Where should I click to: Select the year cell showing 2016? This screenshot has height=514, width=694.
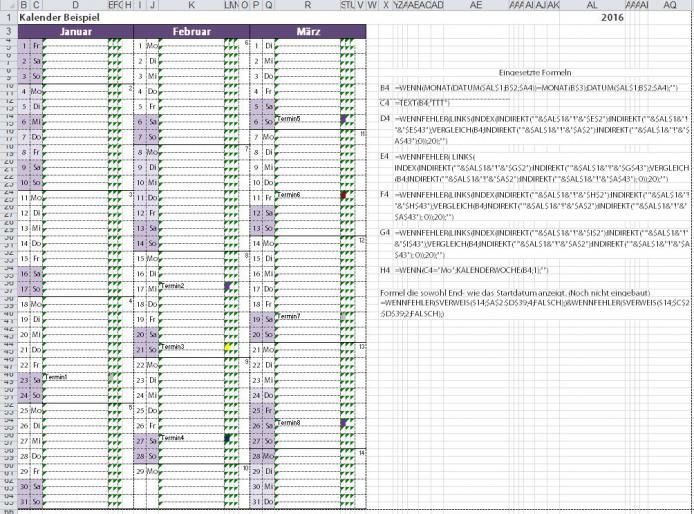(612, 18)
